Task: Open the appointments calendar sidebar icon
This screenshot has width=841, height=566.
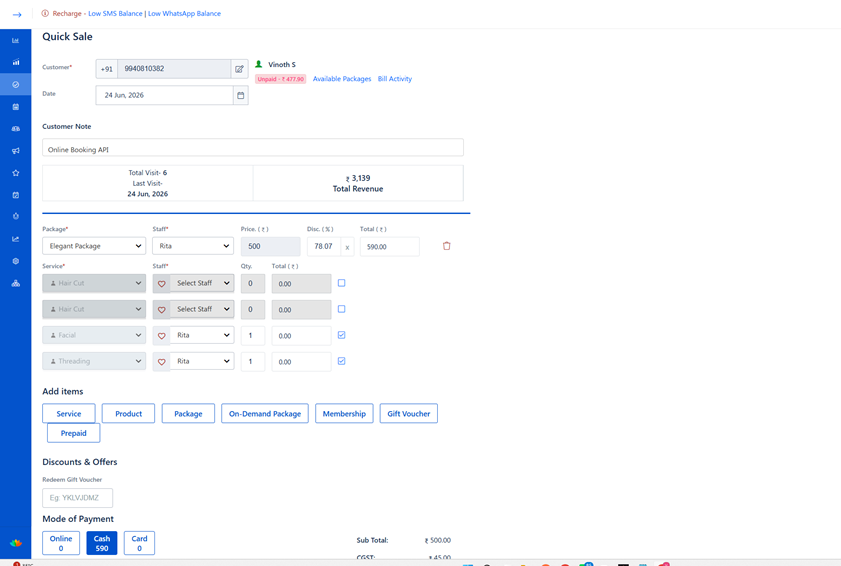Action: tap(16, 107)
